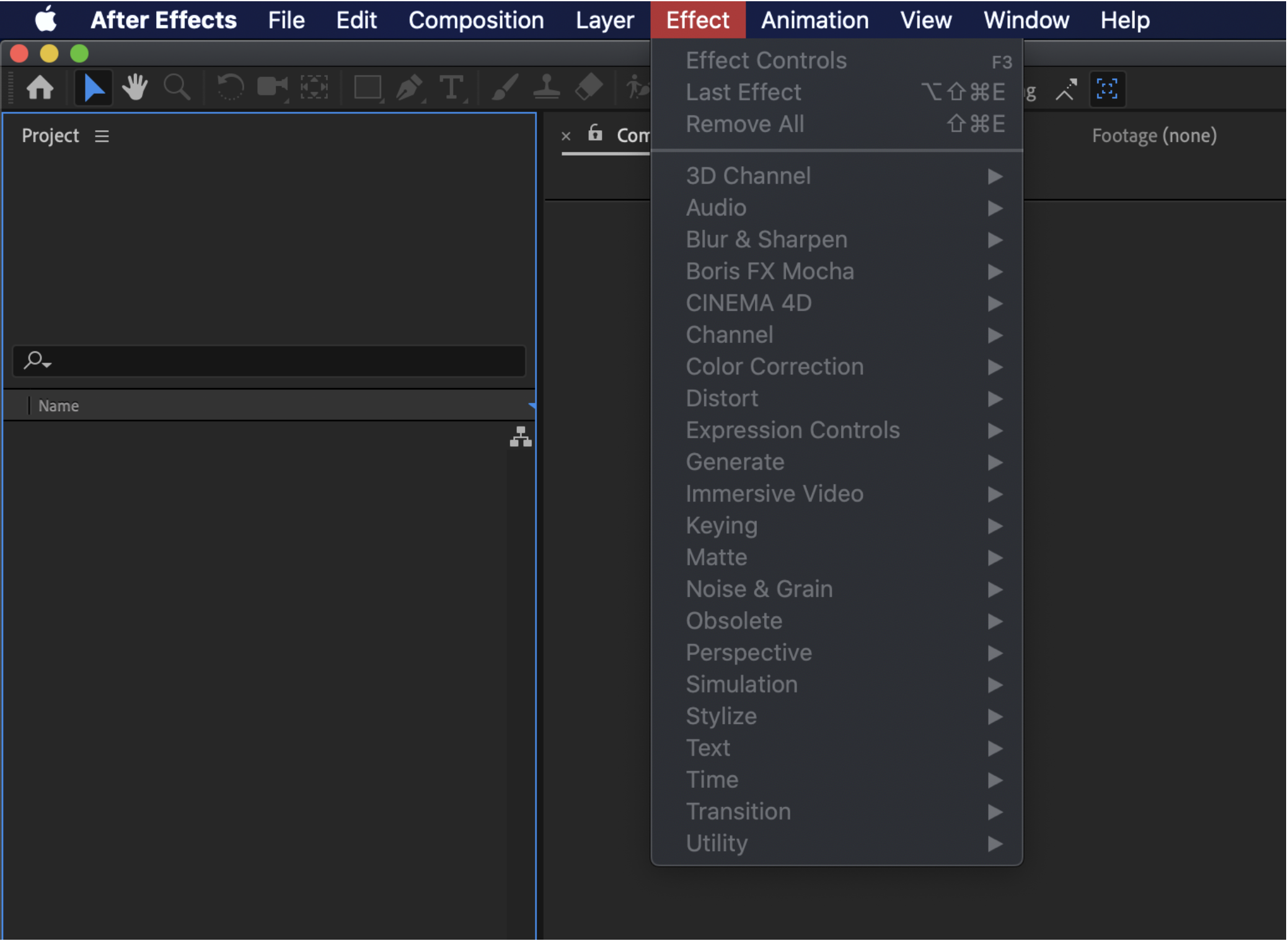
Task: Select the Brush tool
Action: tap(505, 87)
